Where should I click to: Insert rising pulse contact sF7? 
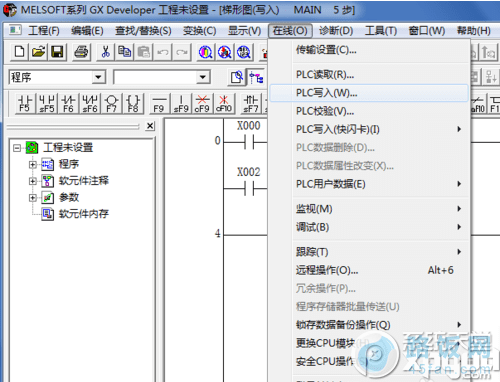tap(251, 103)
